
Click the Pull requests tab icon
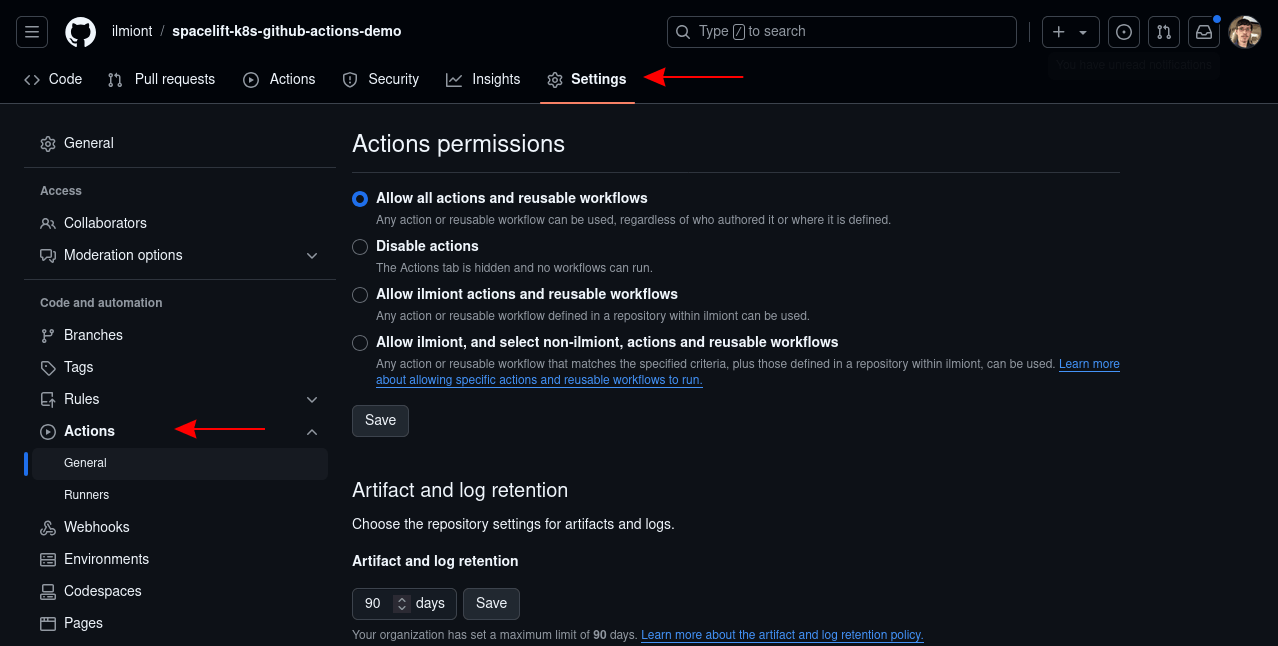click(x=115, y=79)
